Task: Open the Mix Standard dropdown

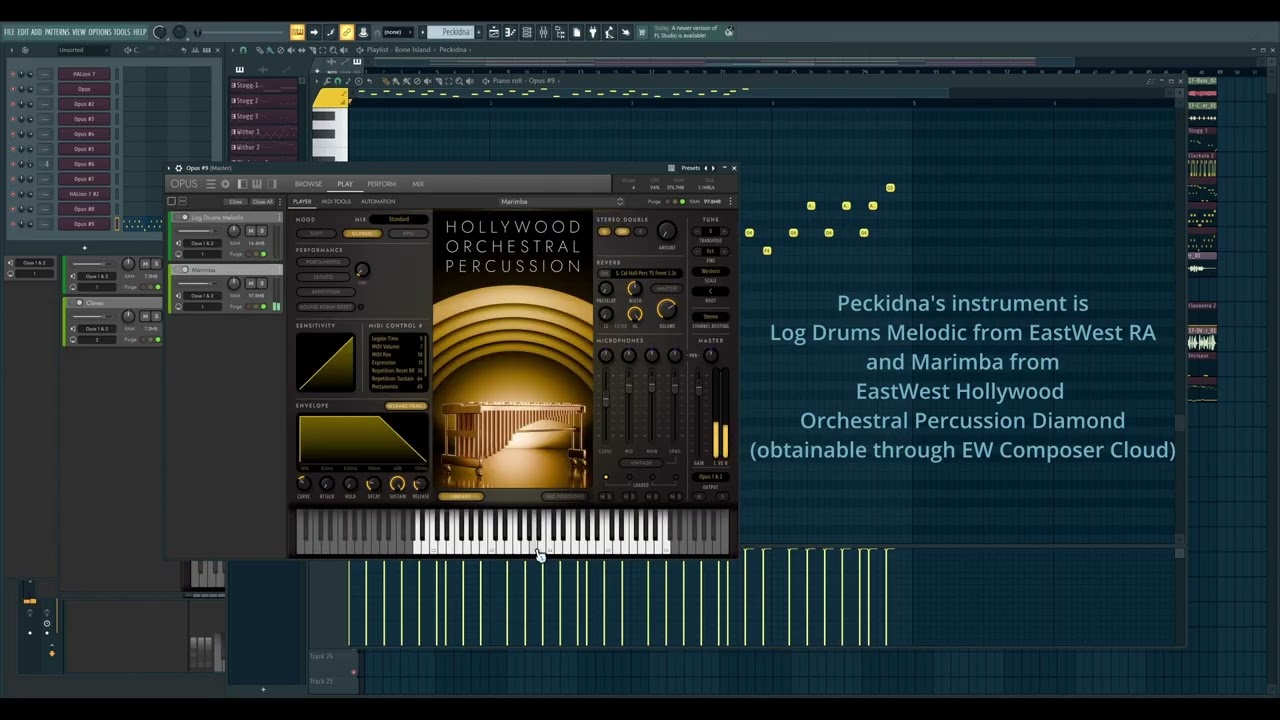Action: [x=399, y=219]
